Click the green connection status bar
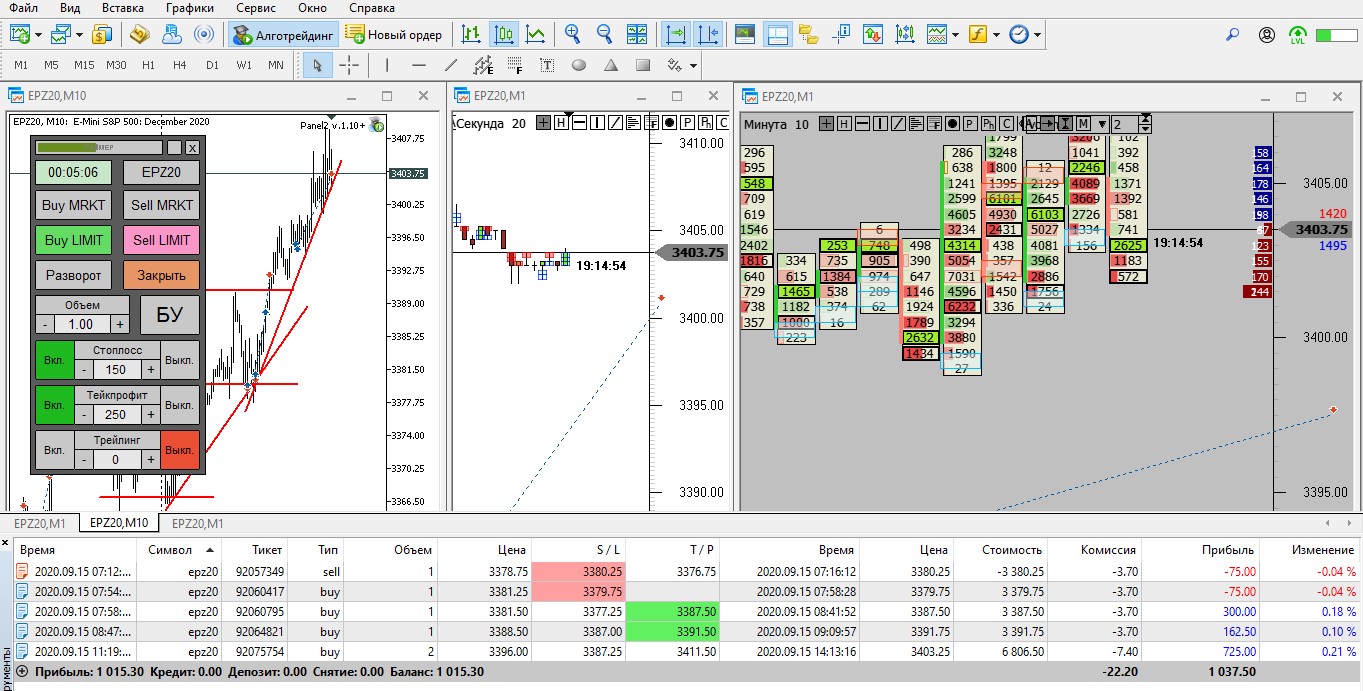This screenshot has height=691, width=1363. [x=1336, y=35]
